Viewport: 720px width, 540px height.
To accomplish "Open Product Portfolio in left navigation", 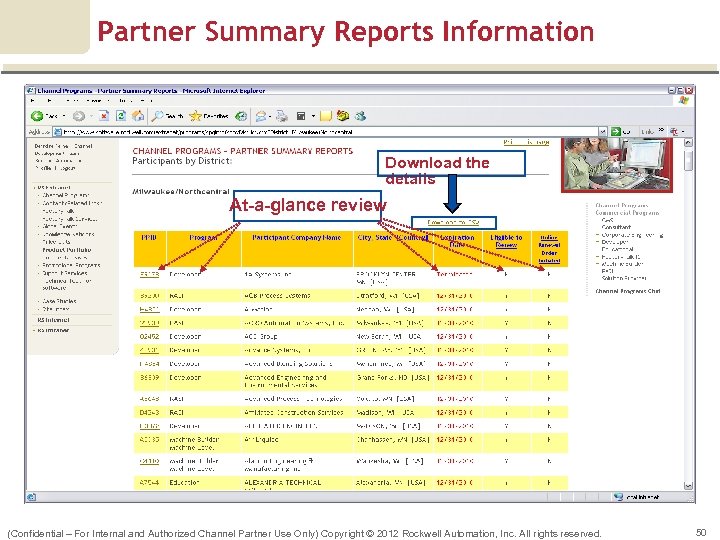I will point(67,250).
